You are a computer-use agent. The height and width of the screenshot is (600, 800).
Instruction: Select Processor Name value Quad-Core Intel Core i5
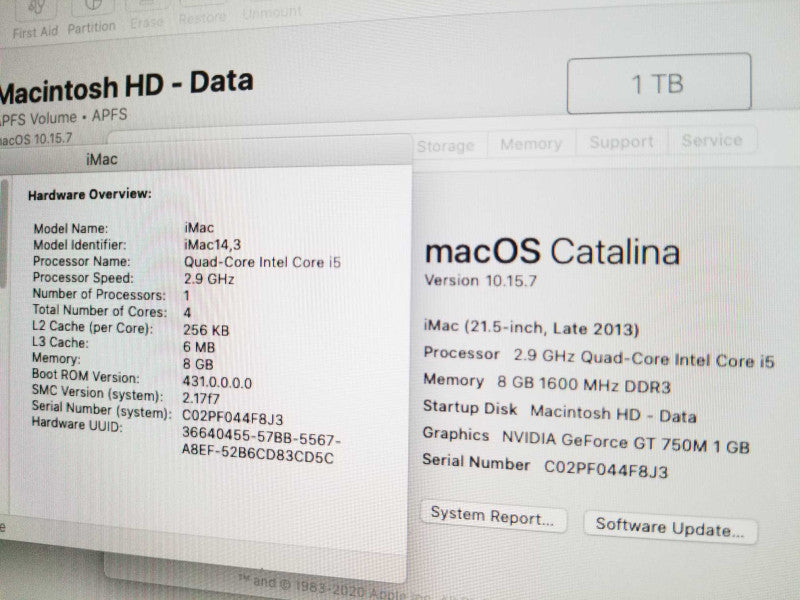(262, 262)
